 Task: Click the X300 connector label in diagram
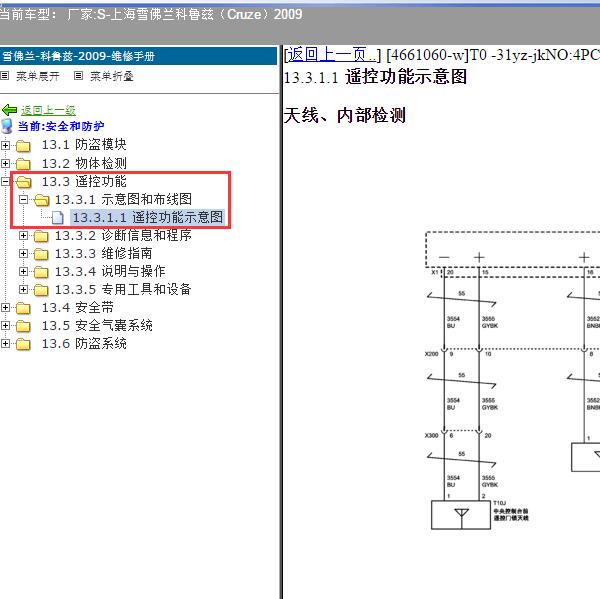pyautogui.click(x=431, y=436)
